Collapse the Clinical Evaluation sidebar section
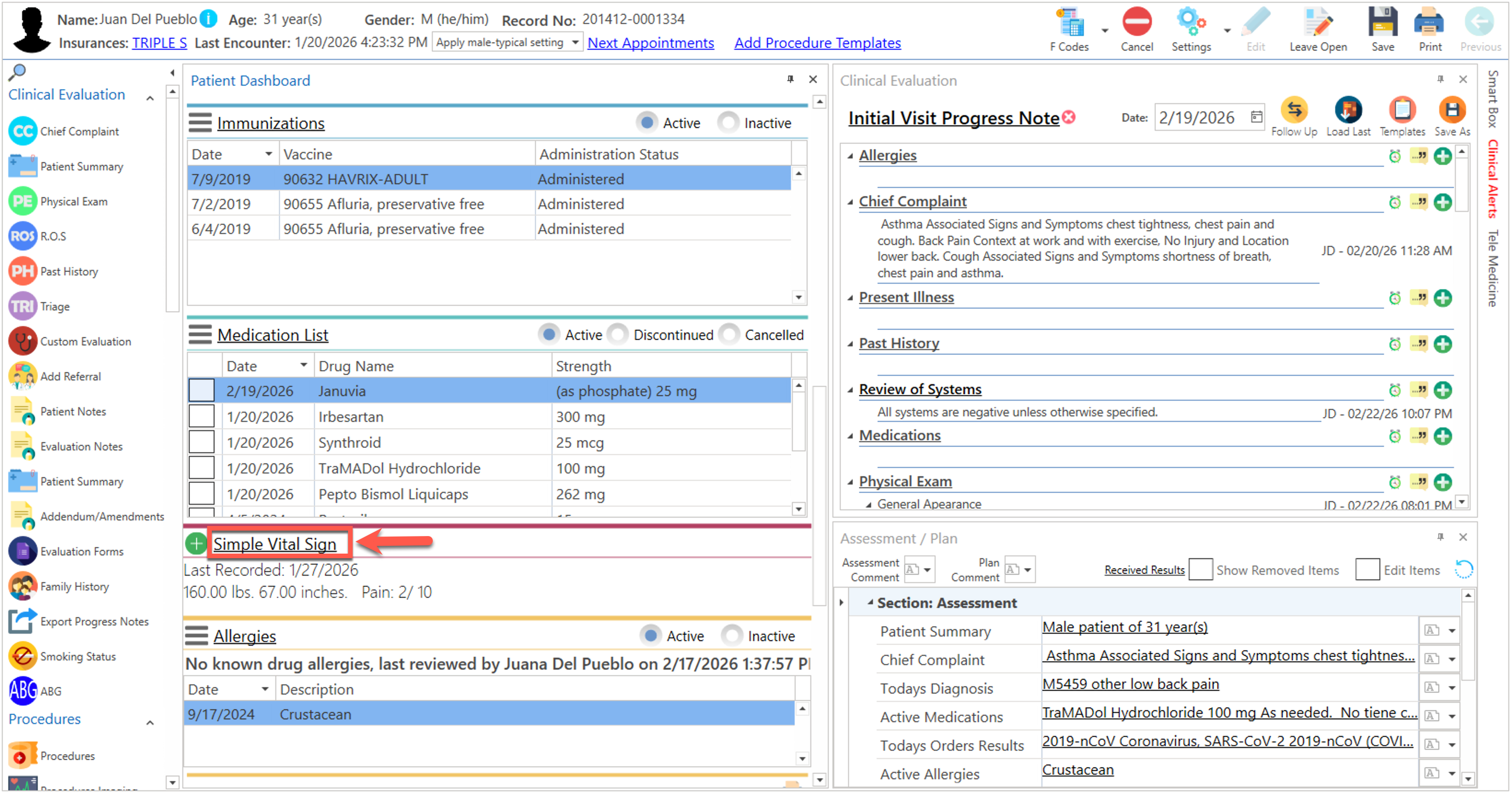The height and width of the screenshot is (794, 1512). point(150,98)
